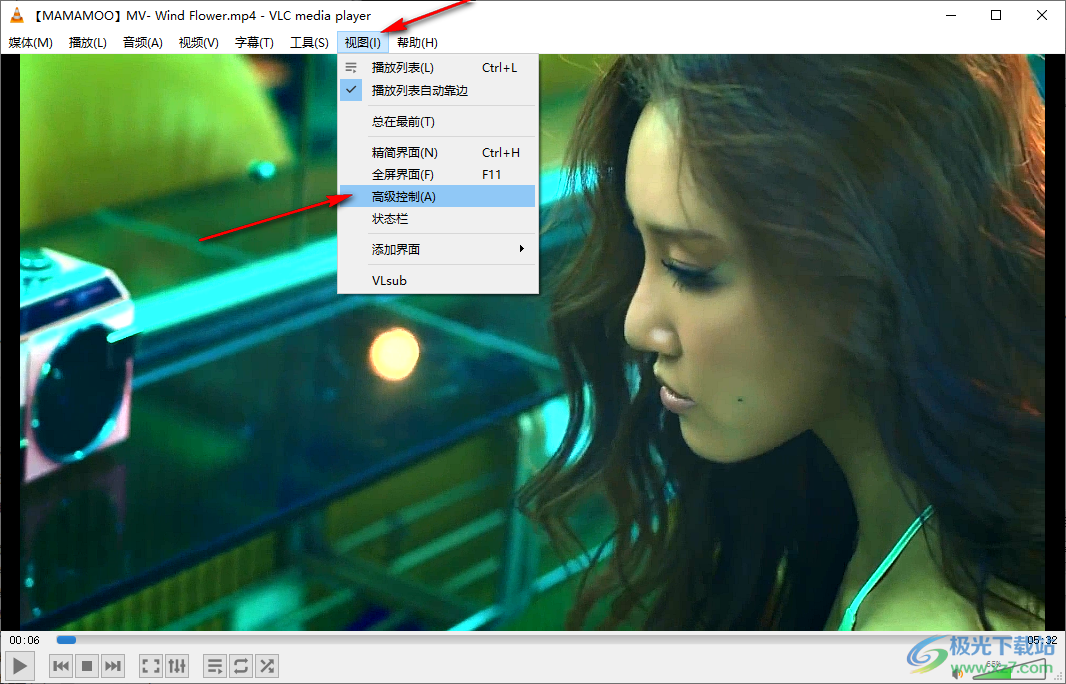Toggle loop repeat mode
This screenshot has height=684, width=1066.
[241, 666]
